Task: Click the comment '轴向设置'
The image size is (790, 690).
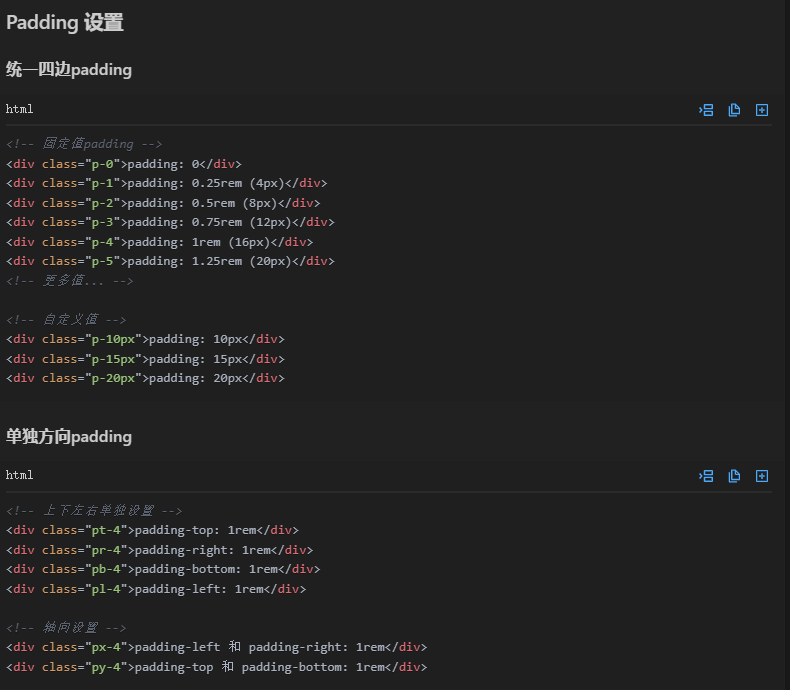Action: click(x=66, y=628)
